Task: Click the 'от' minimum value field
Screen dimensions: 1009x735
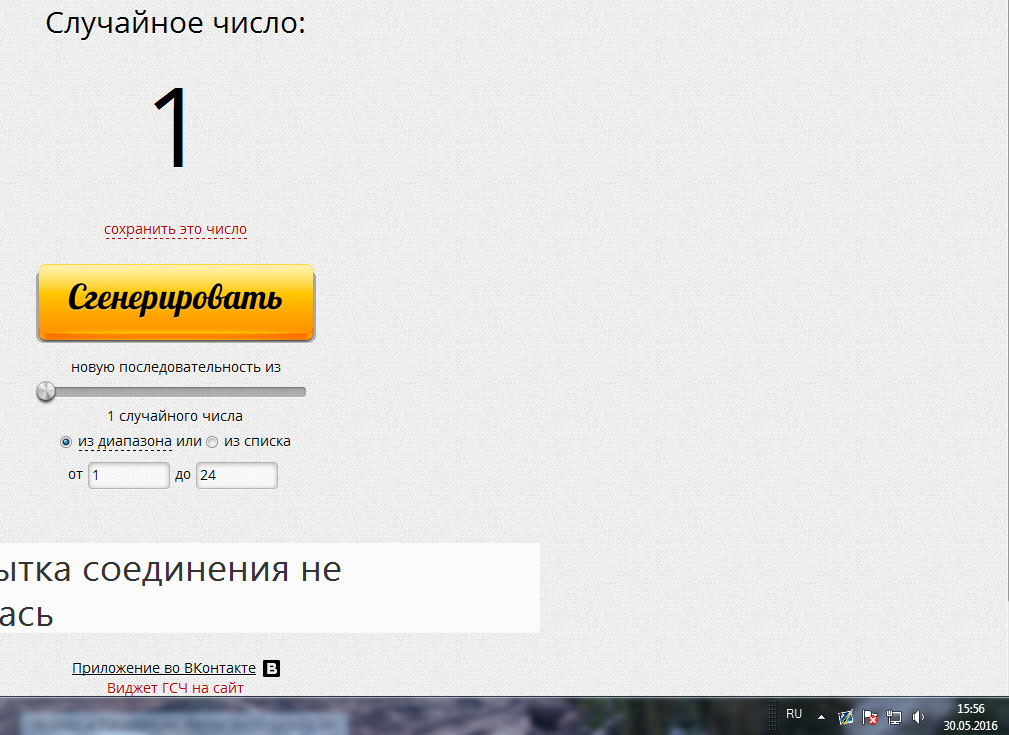Action: pos(129,476)
